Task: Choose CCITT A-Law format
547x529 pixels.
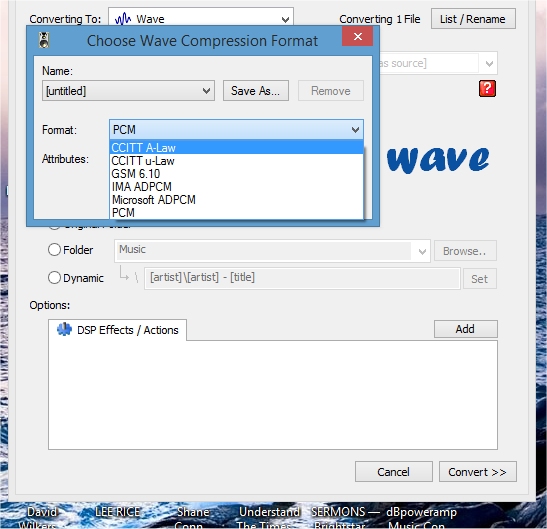Action: tap(237, 148)
